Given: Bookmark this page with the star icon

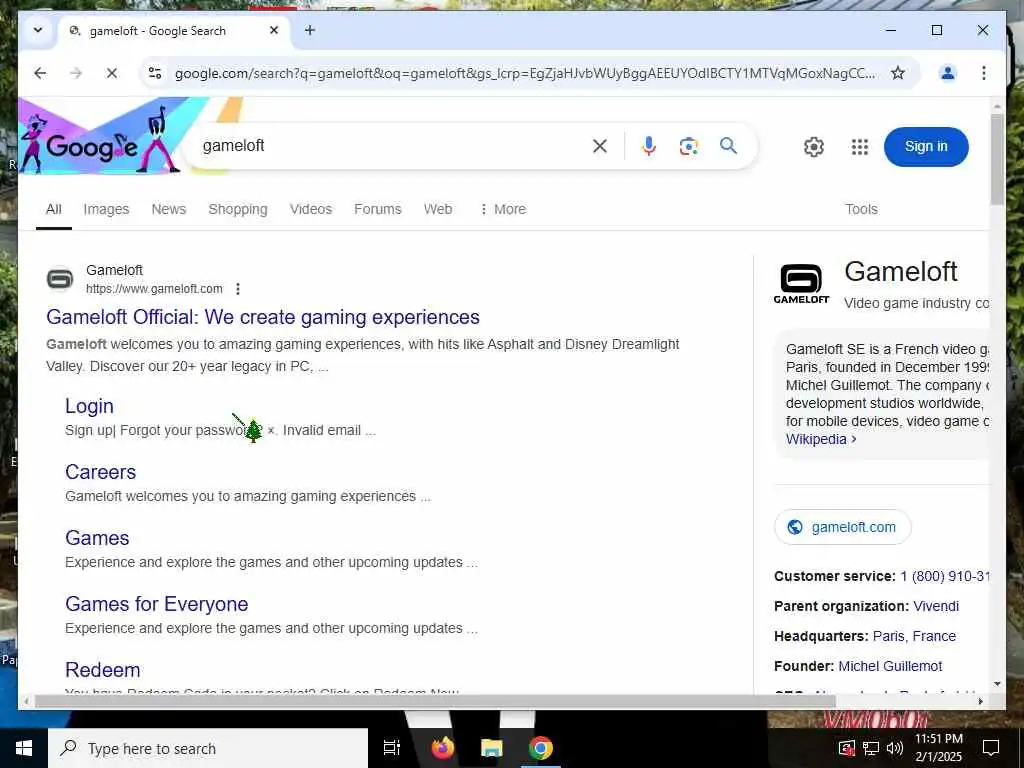Looking at the screenshot, I should click(898, 72).
